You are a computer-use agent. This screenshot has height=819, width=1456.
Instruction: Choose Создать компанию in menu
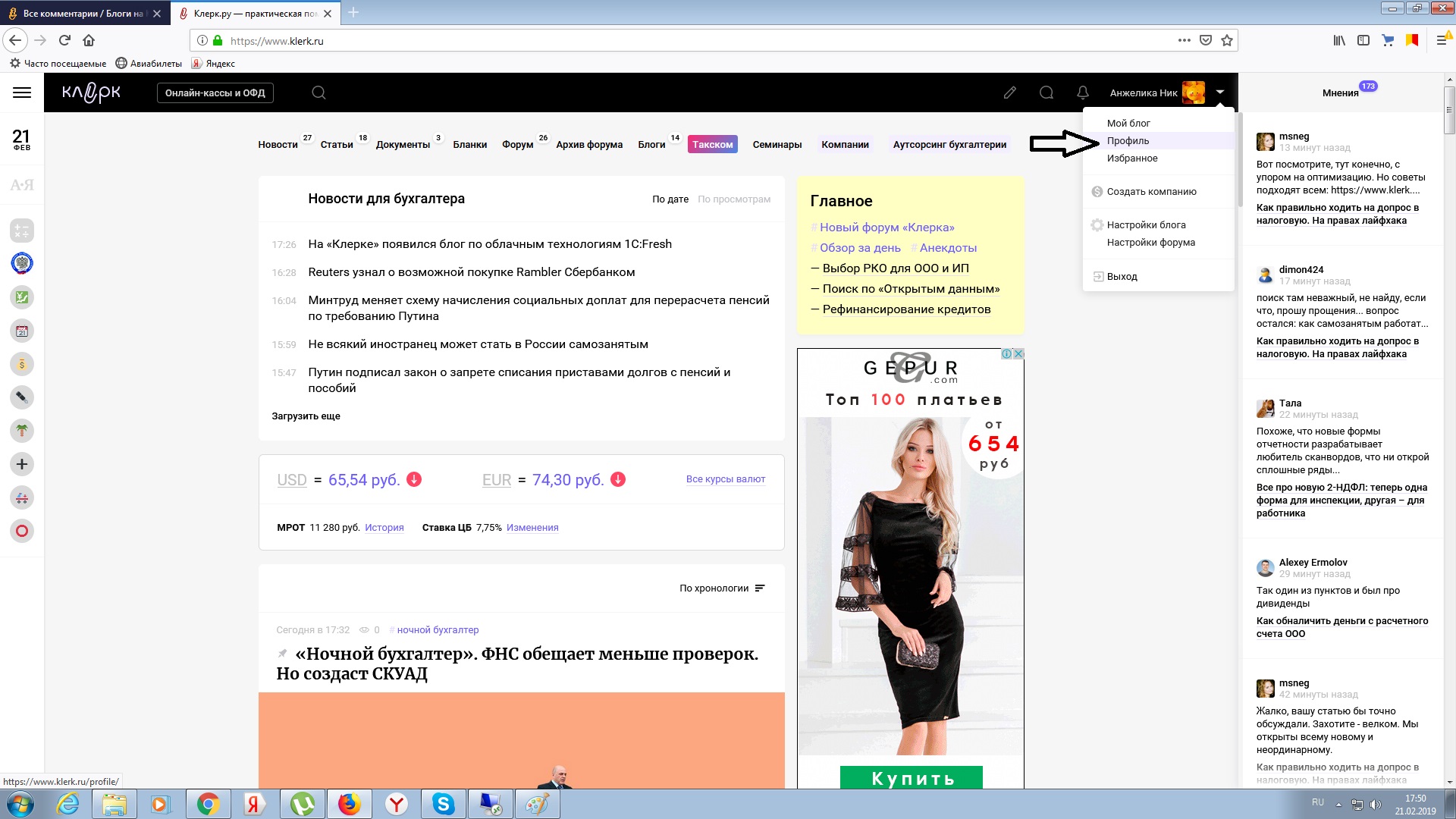tap(1151, 191)
